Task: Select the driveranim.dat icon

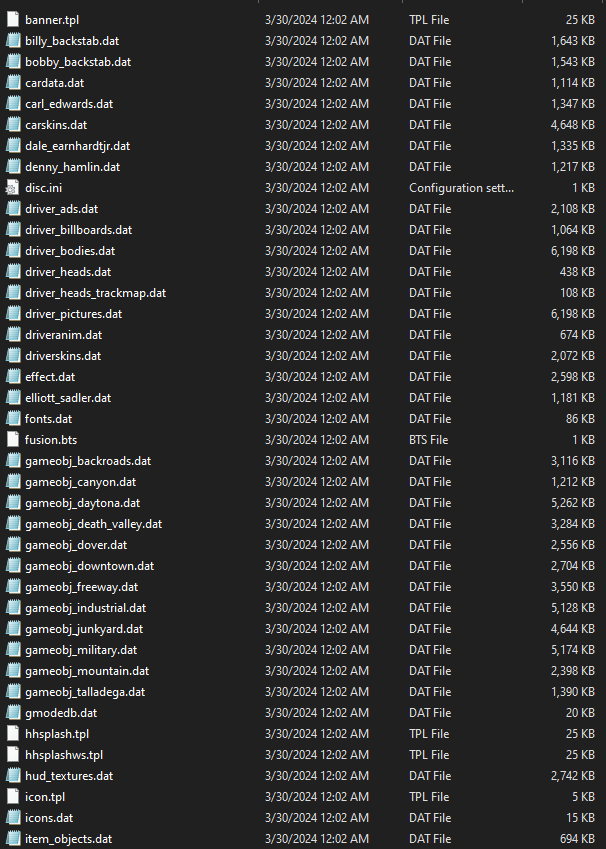Action: point(13,335)
